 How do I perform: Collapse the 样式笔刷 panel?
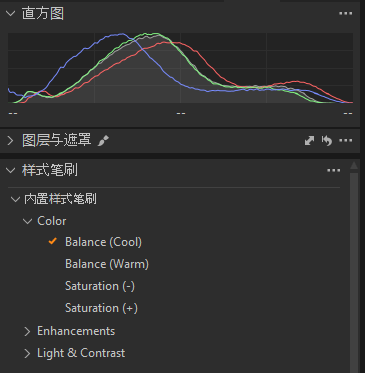[x=11, y=171]
